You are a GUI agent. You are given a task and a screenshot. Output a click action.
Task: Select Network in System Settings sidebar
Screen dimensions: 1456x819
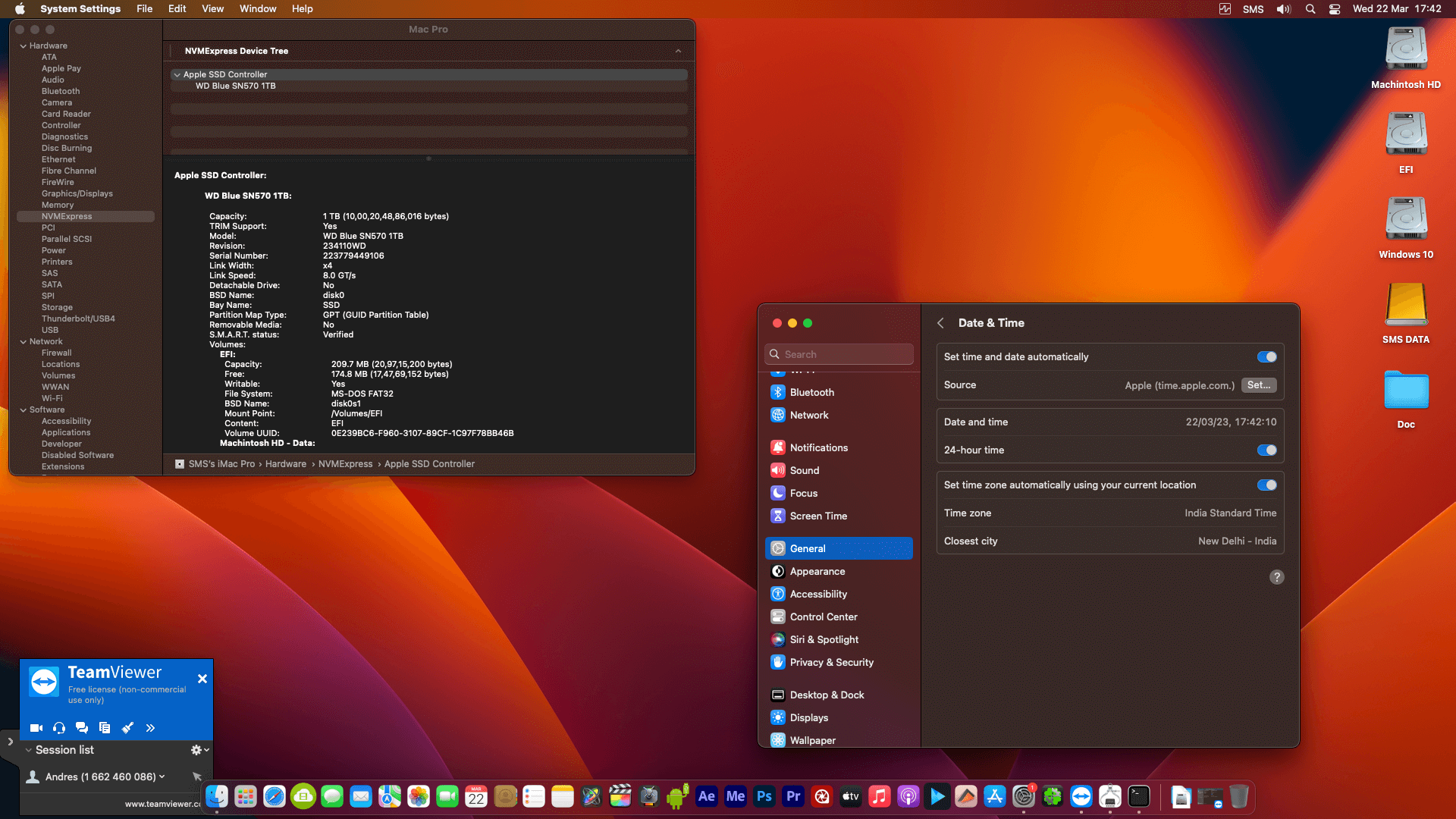(x=839, y=415)
